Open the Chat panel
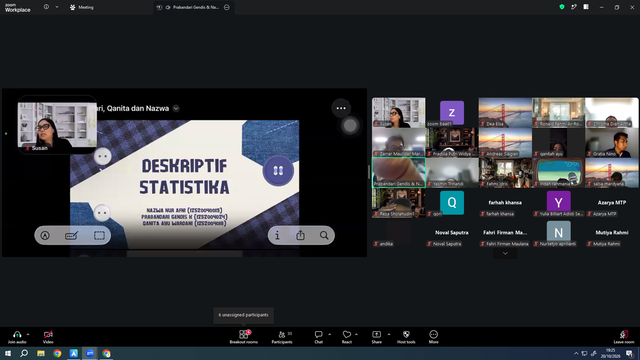The height and width of the screenshot is (360, 640). [x=318, y=337]
